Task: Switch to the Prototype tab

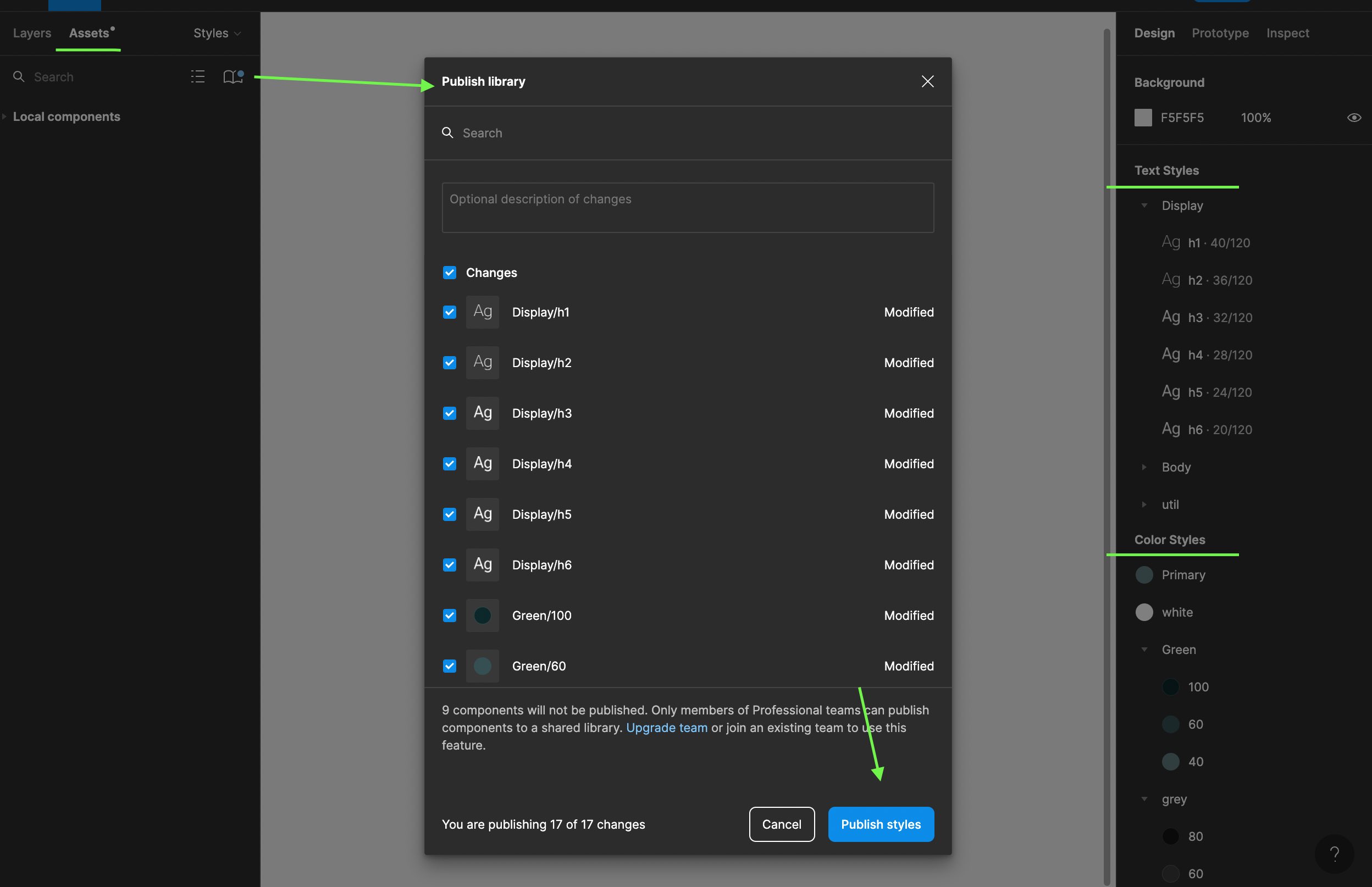Action: 1219,34
